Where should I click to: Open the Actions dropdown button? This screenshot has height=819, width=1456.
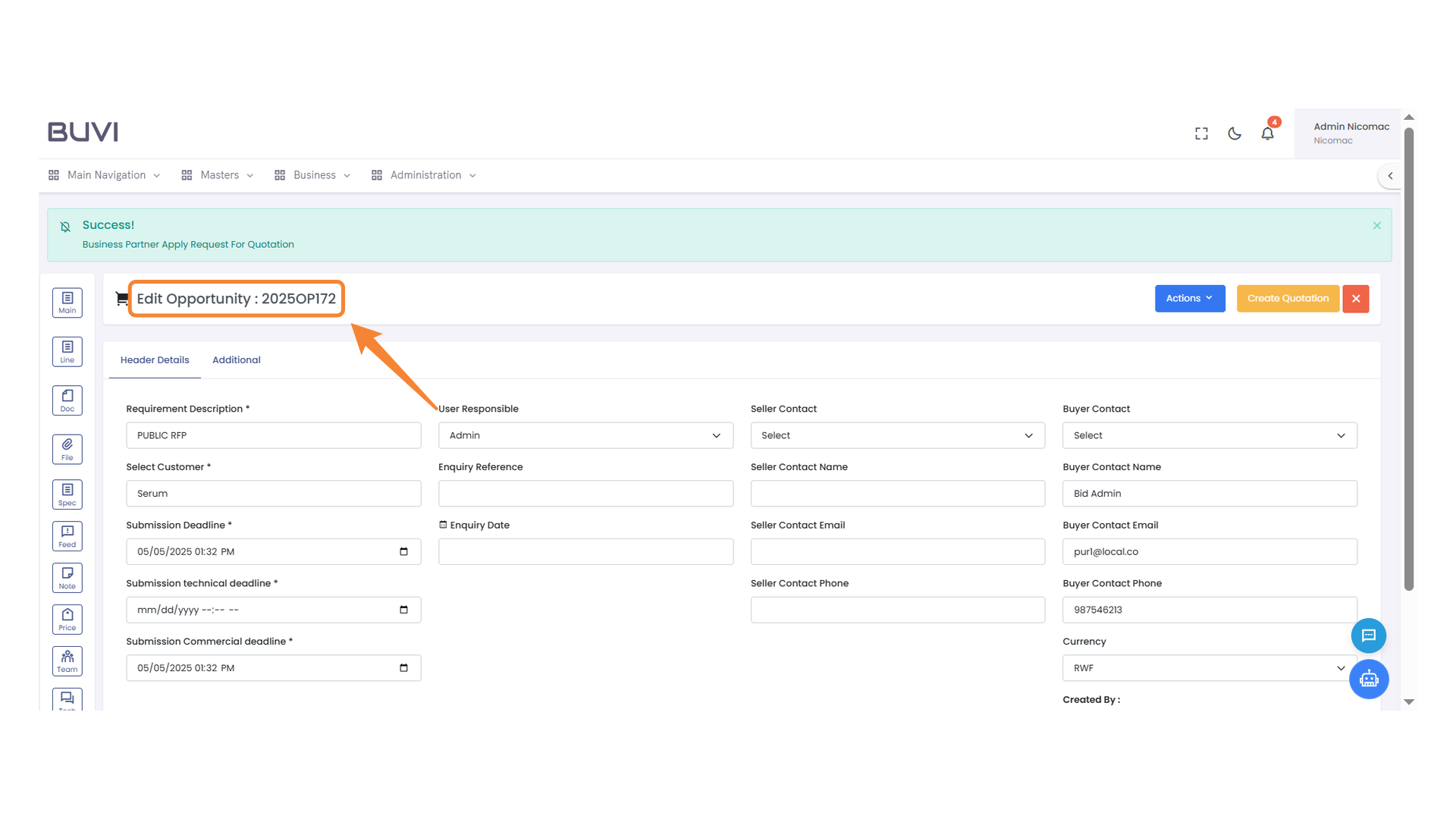click(1189, 299)
